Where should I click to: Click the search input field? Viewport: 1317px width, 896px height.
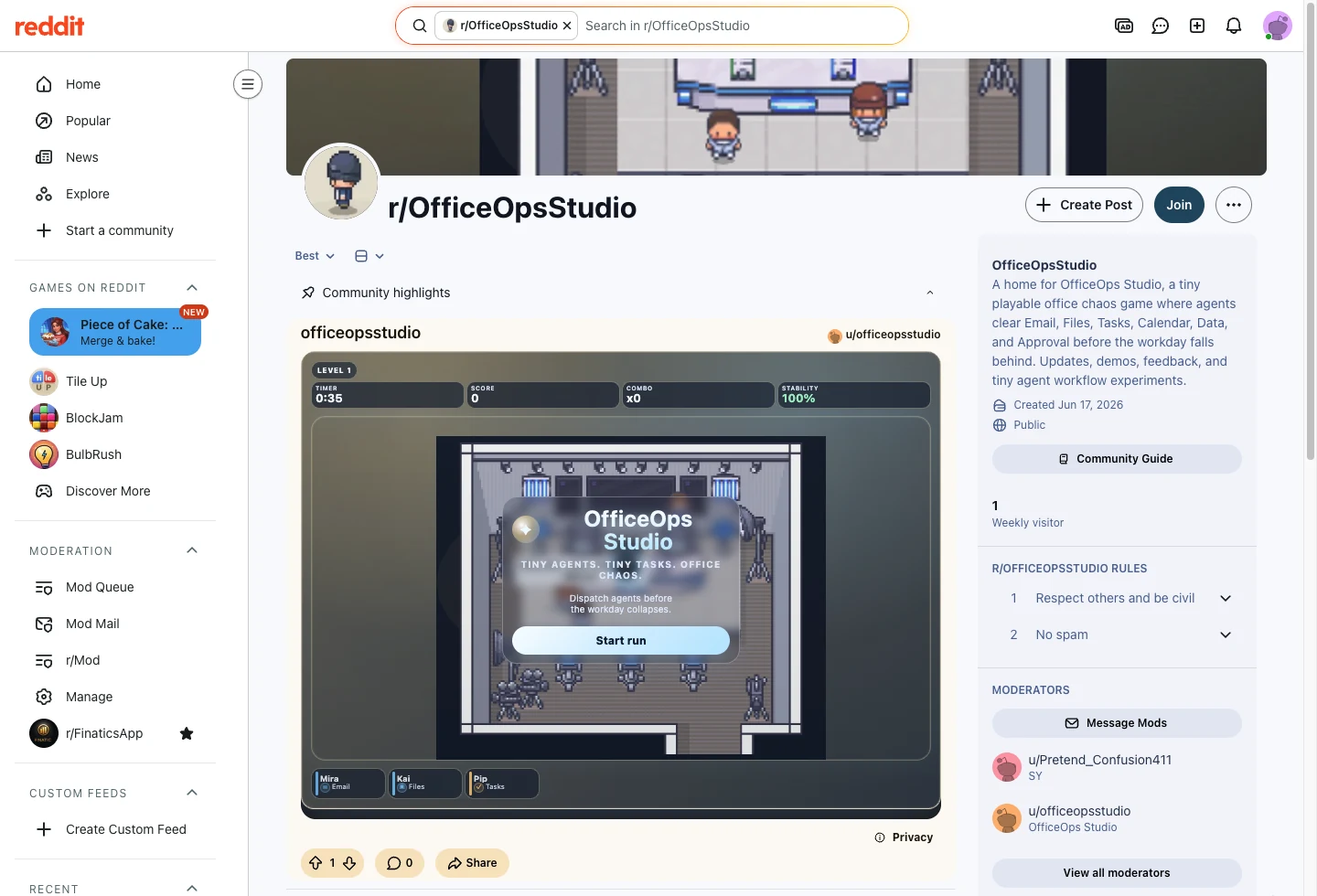(741, 26)
